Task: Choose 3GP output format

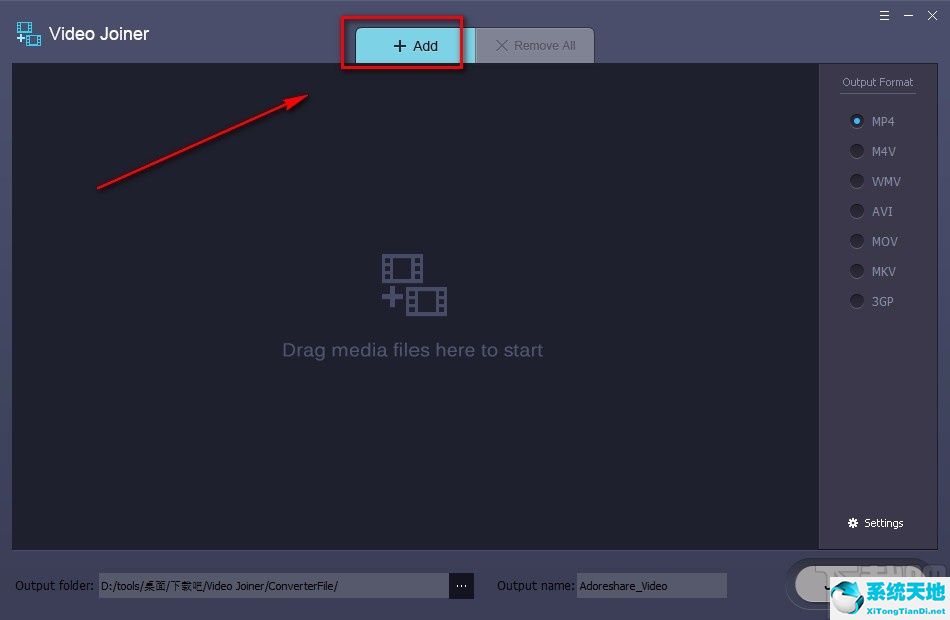Action: [857, 301]
